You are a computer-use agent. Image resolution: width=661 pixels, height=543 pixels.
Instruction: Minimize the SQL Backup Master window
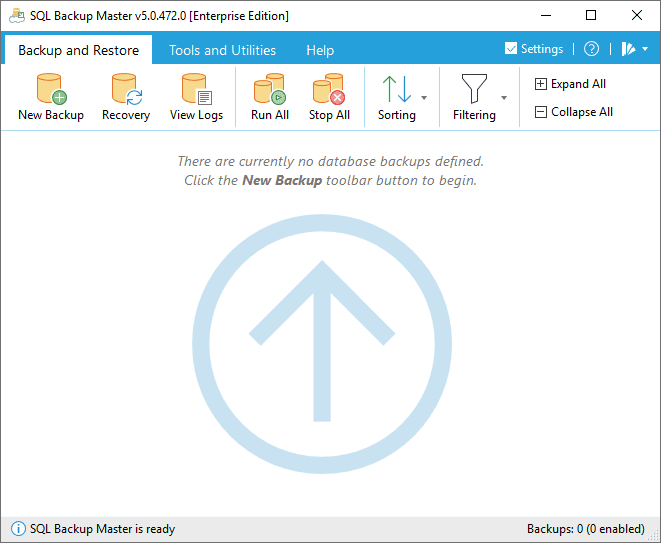click(546, 16)
